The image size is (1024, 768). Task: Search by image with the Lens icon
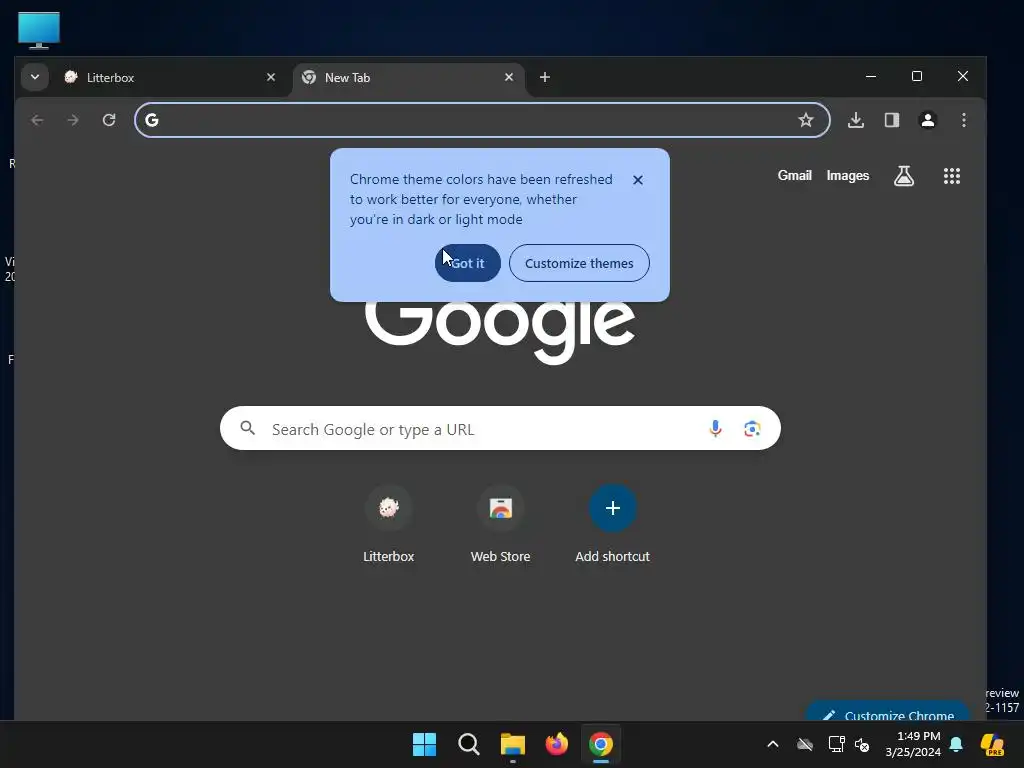click(x=752, y=428)
